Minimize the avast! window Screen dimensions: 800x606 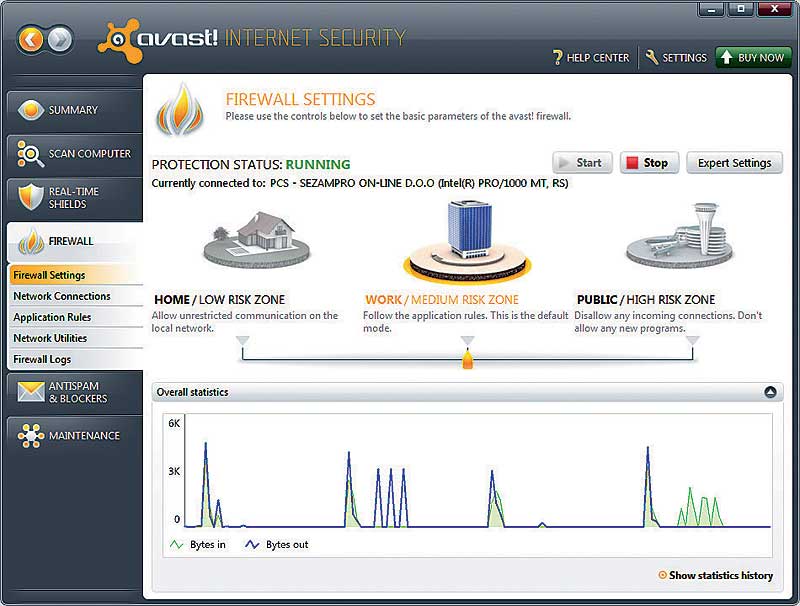pyautogui.click(x=711, y=9)
